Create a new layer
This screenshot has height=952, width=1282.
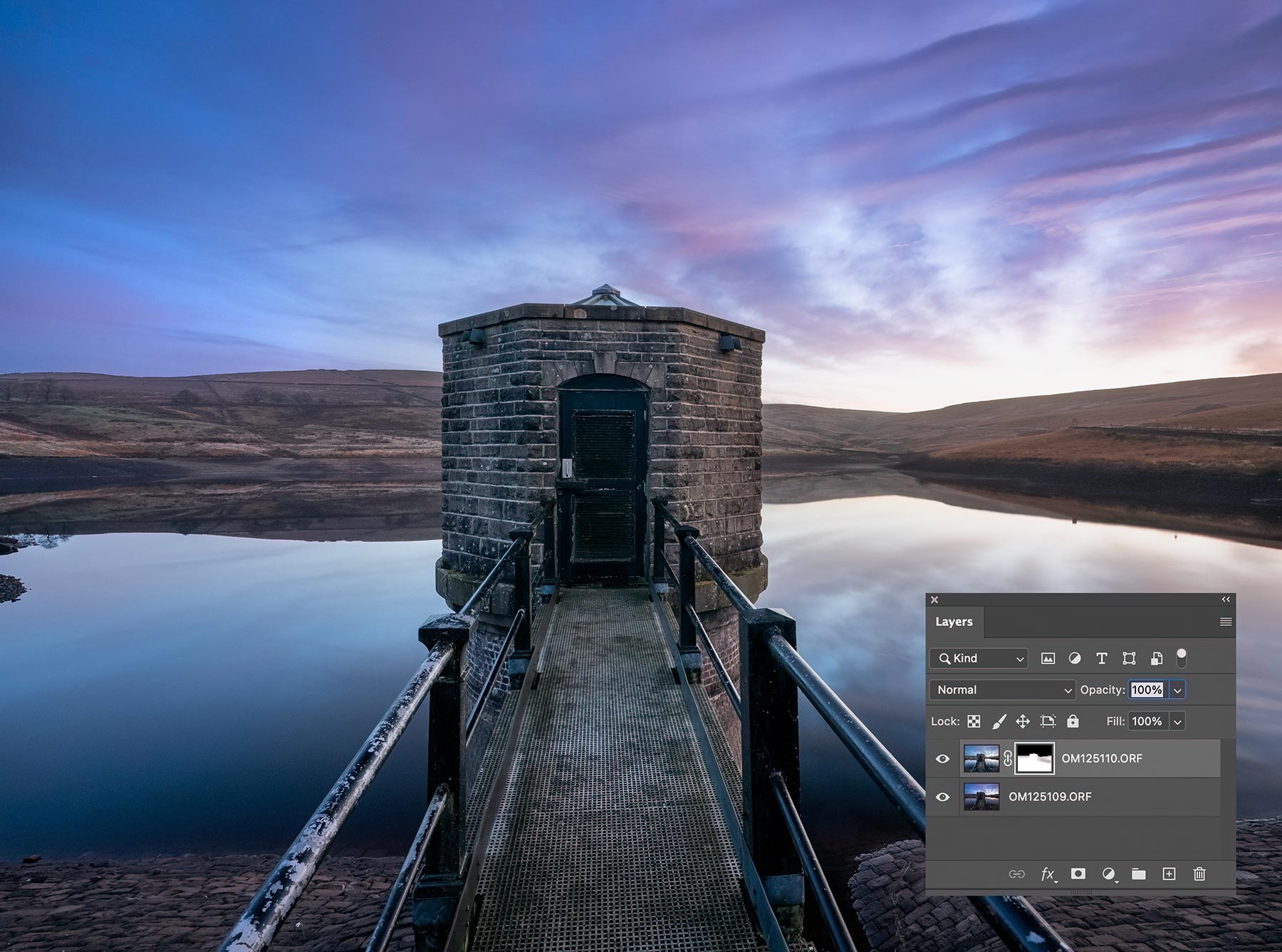(1169, 874)
